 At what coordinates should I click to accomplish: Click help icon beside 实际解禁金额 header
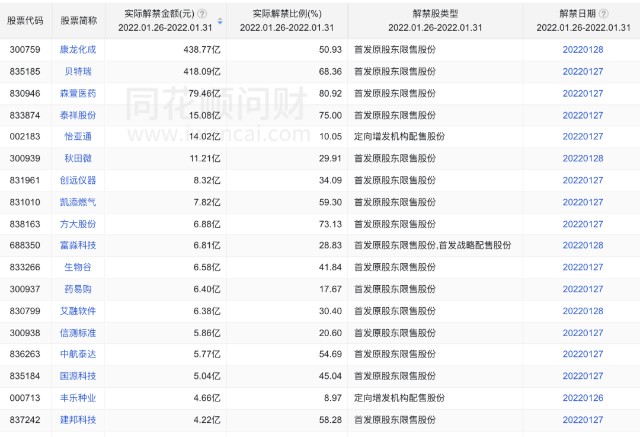(202, 14)
